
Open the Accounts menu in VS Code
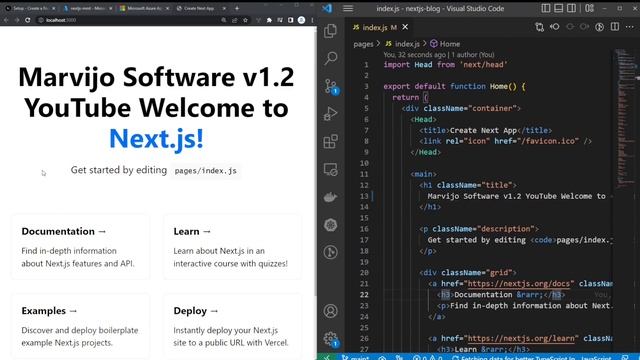pyautogui.click(x=331, y=311)
